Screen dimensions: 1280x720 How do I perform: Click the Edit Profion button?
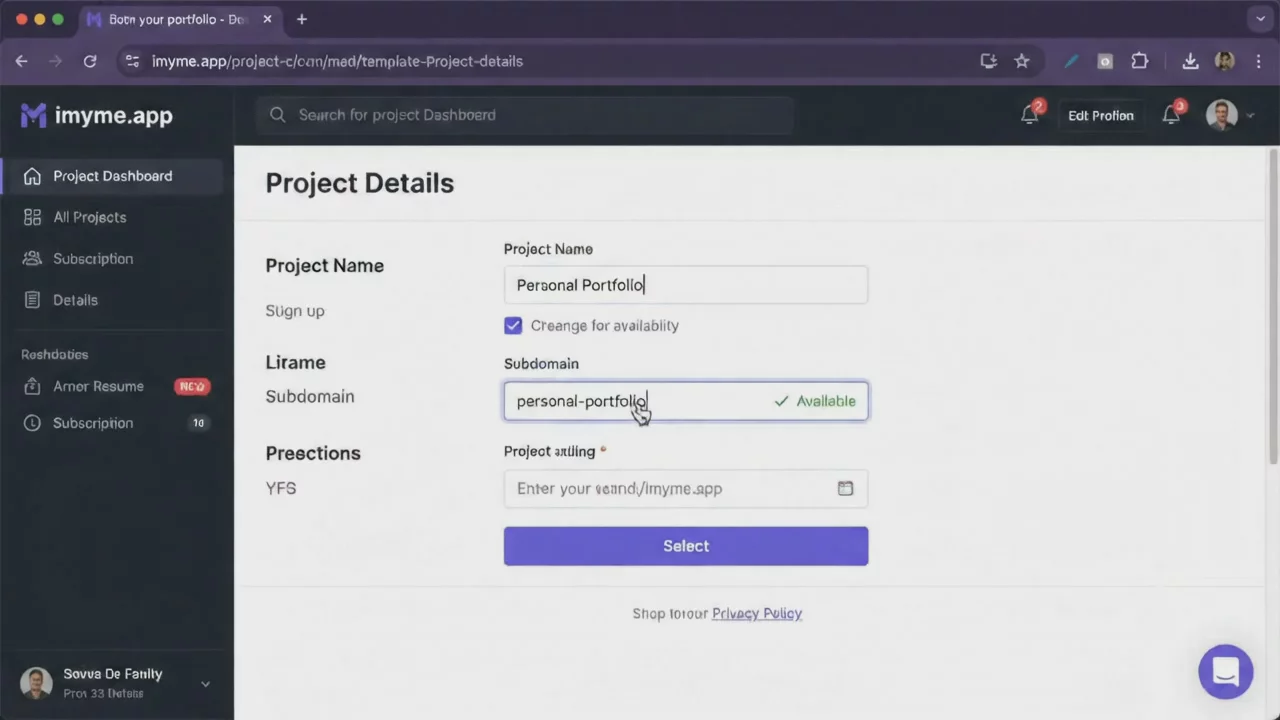tap(1101, 115)
